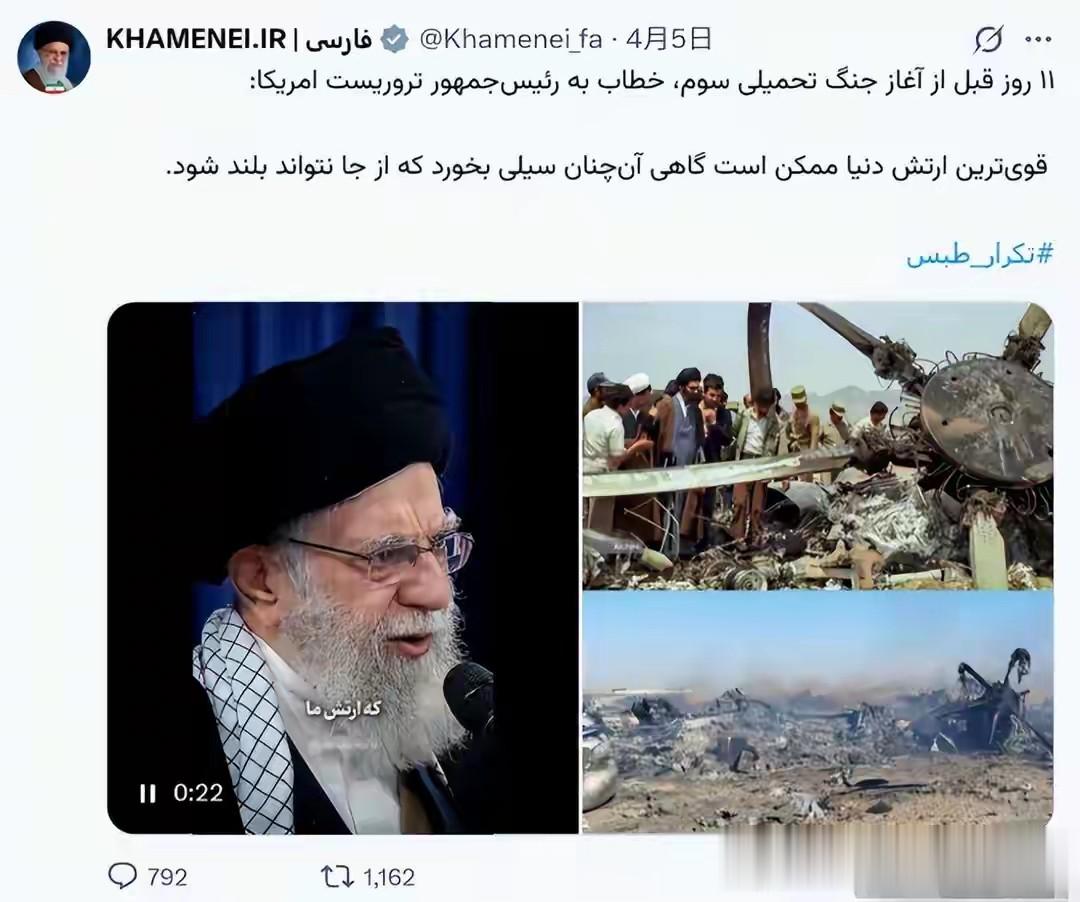1080x902 pixels.
Task: Open the video of the cleric speaking
Action: click(343, 568)
